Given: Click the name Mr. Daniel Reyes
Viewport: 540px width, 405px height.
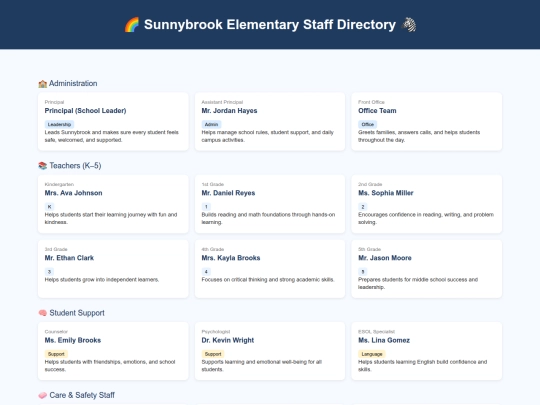Looking at the screenshot, I should (x=228, y=193).
